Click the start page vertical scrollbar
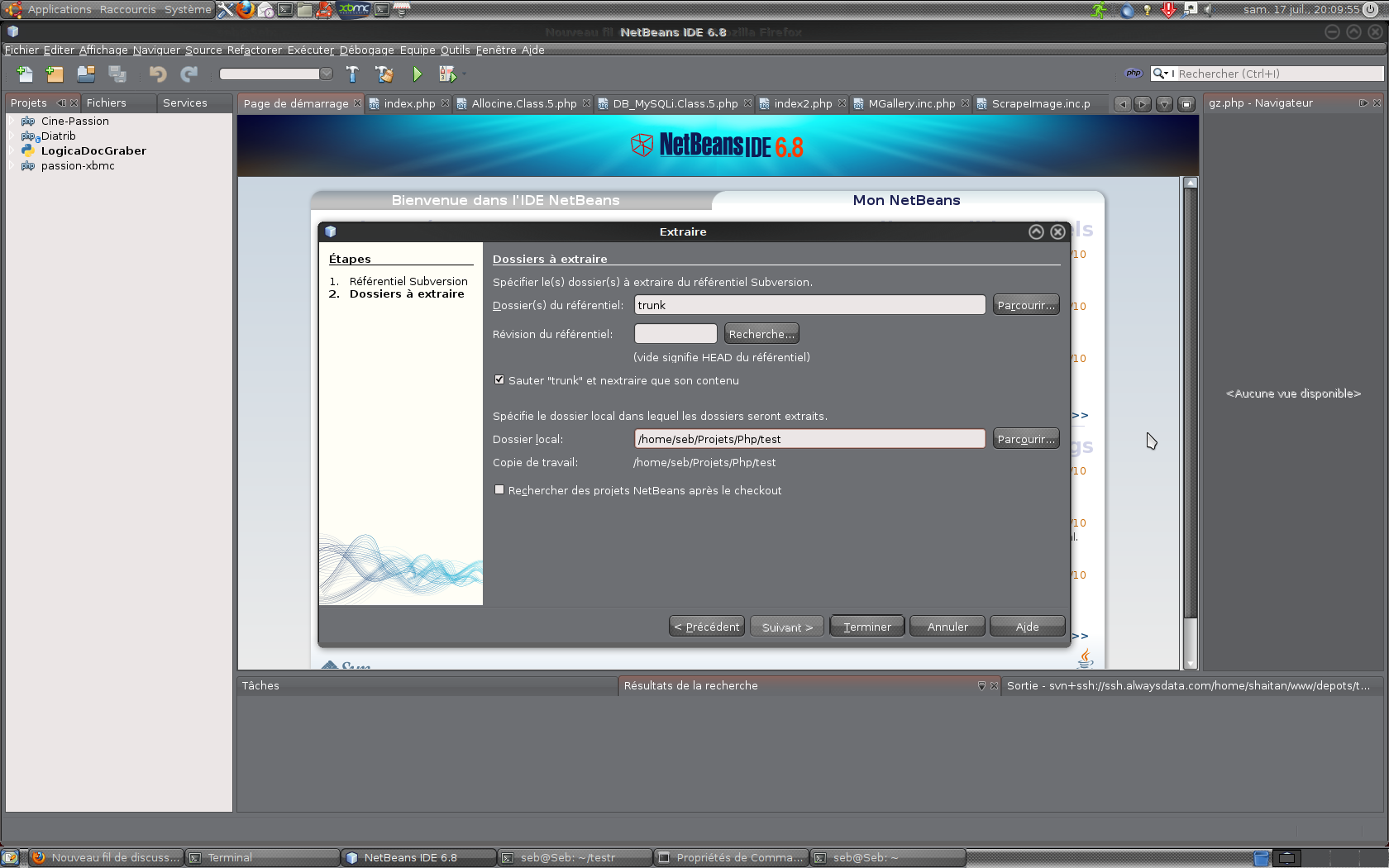This screenshot has width=1389, height=868. (x=1190, y=422)
